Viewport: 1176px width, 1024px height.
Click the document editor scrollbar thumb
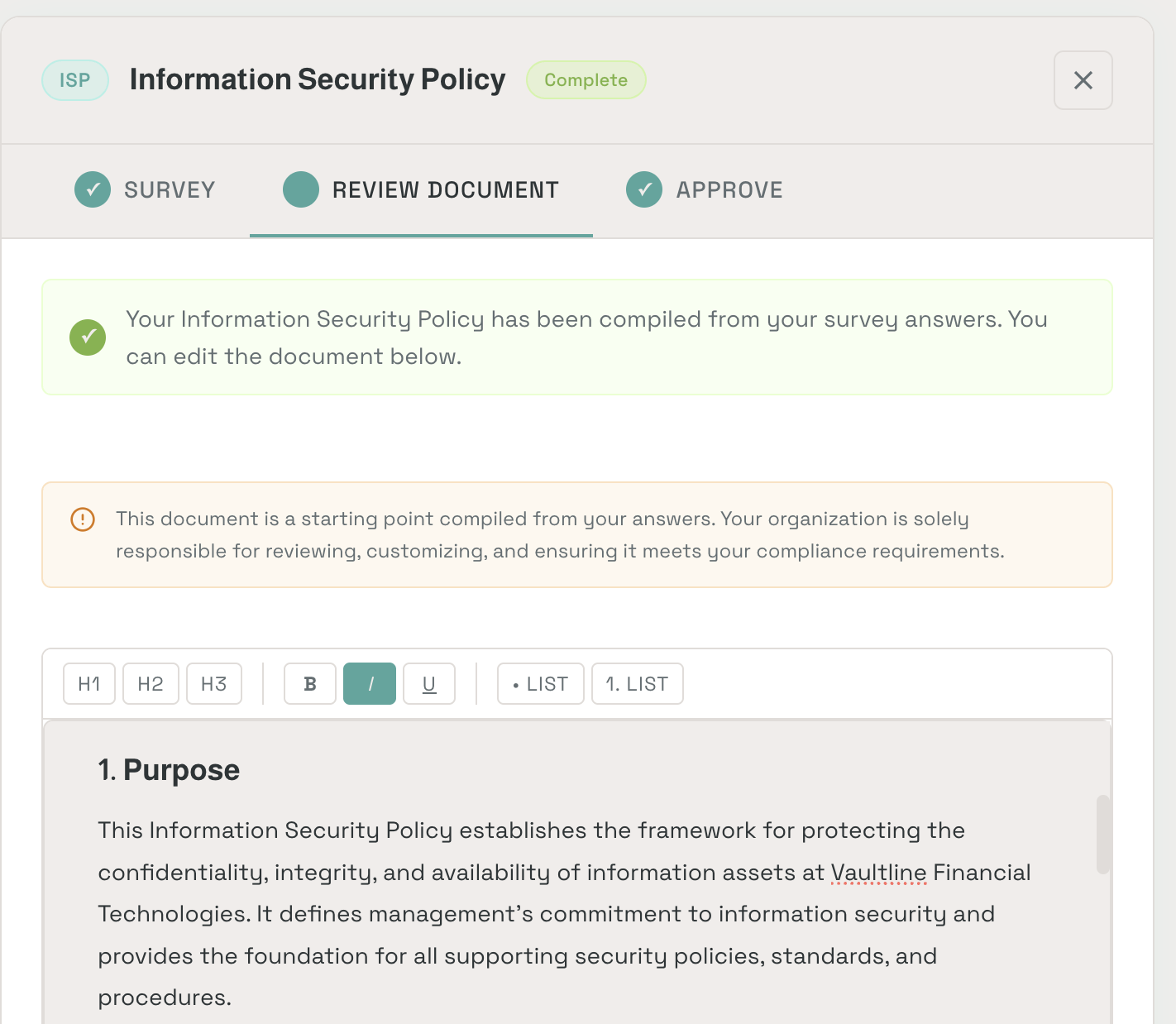click(x=1102, y=835)
